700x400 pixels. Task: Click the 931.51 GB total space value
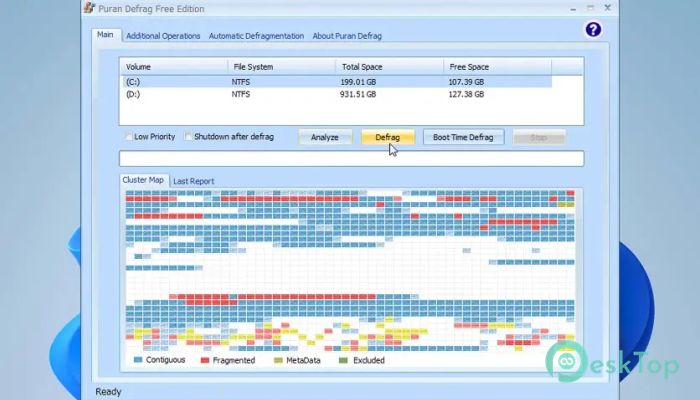click(358, 95)
